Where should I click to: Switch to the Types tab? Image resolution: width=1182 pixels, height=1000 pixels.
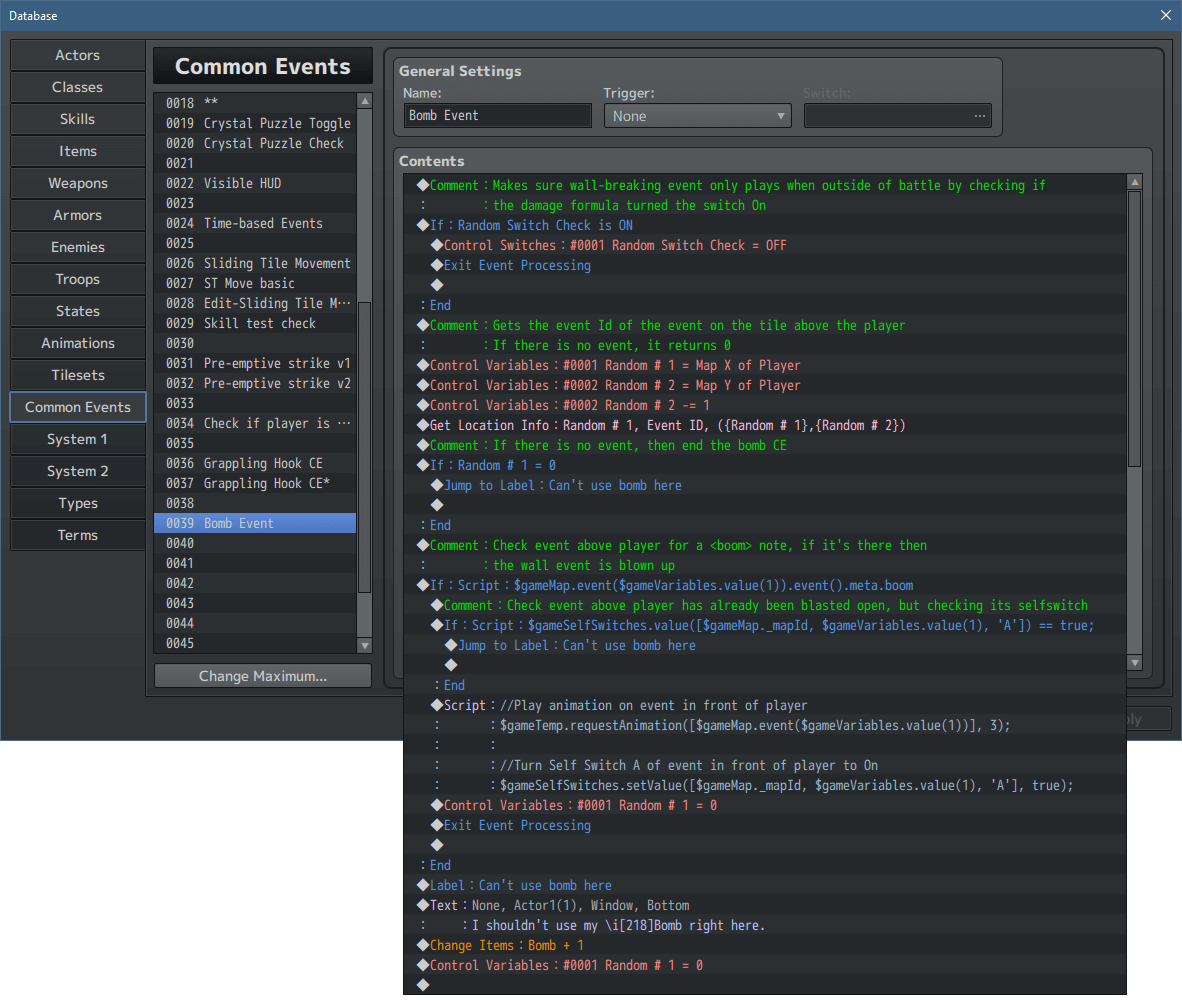tap(78, 503)
